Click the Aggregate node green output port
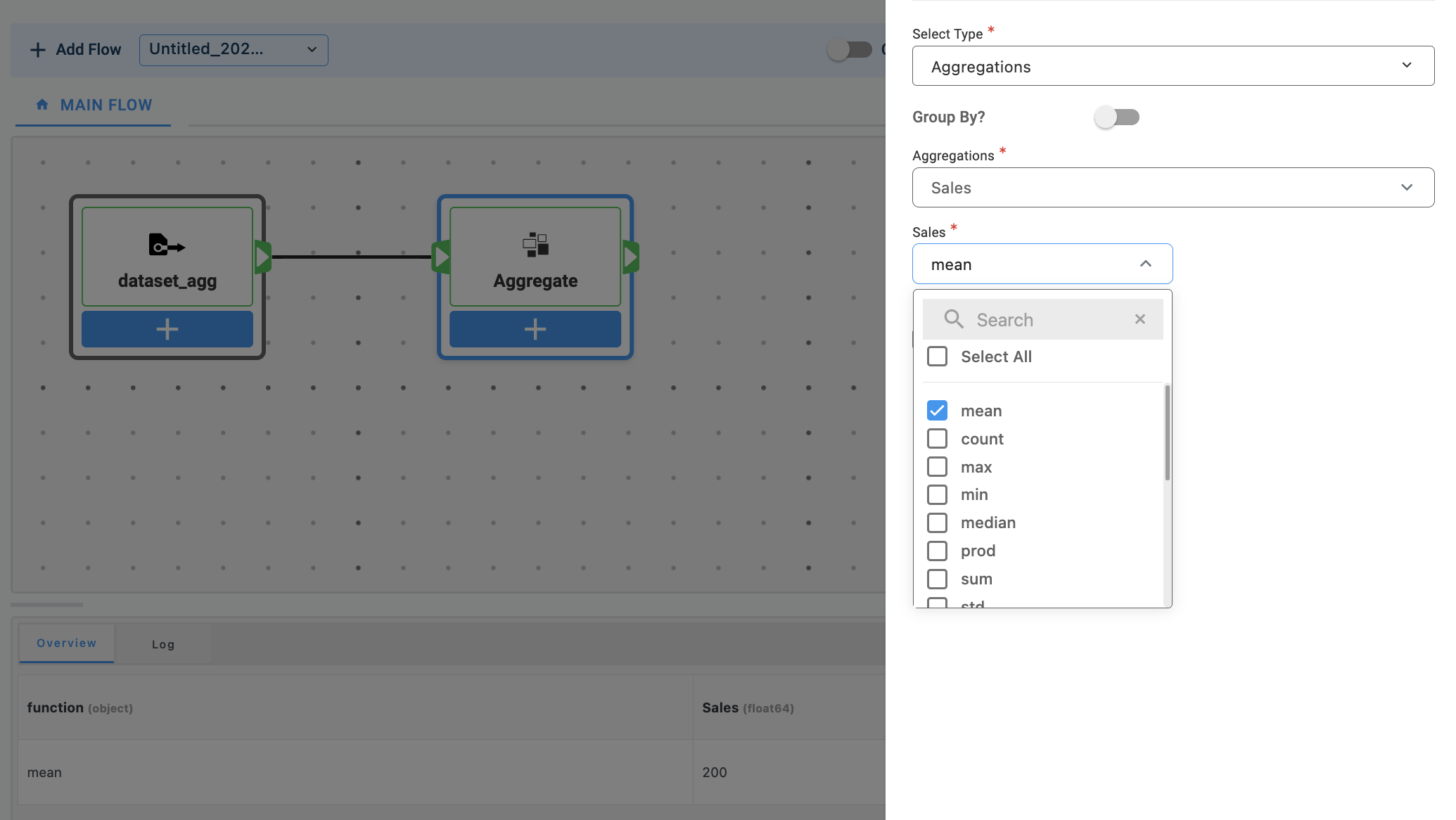 tap(630, 257)
